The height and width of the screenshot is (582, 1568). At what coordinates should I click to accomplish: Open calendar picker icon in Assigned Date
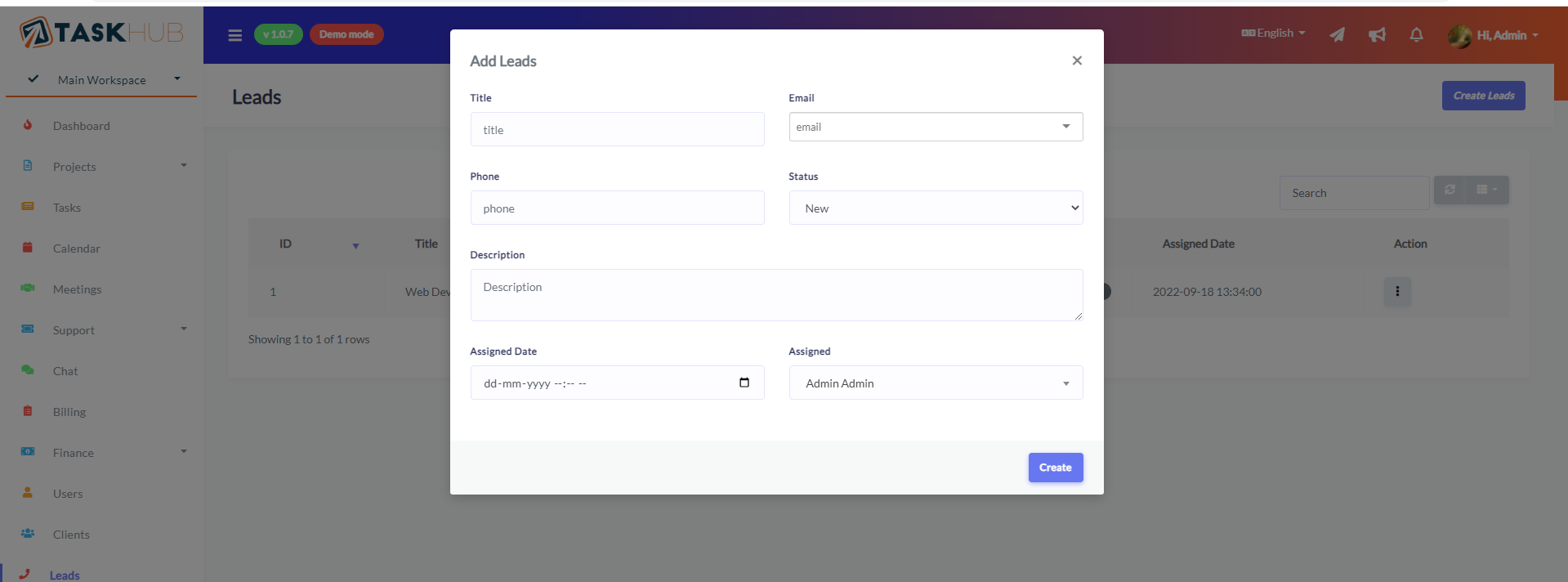pos(744,383)
